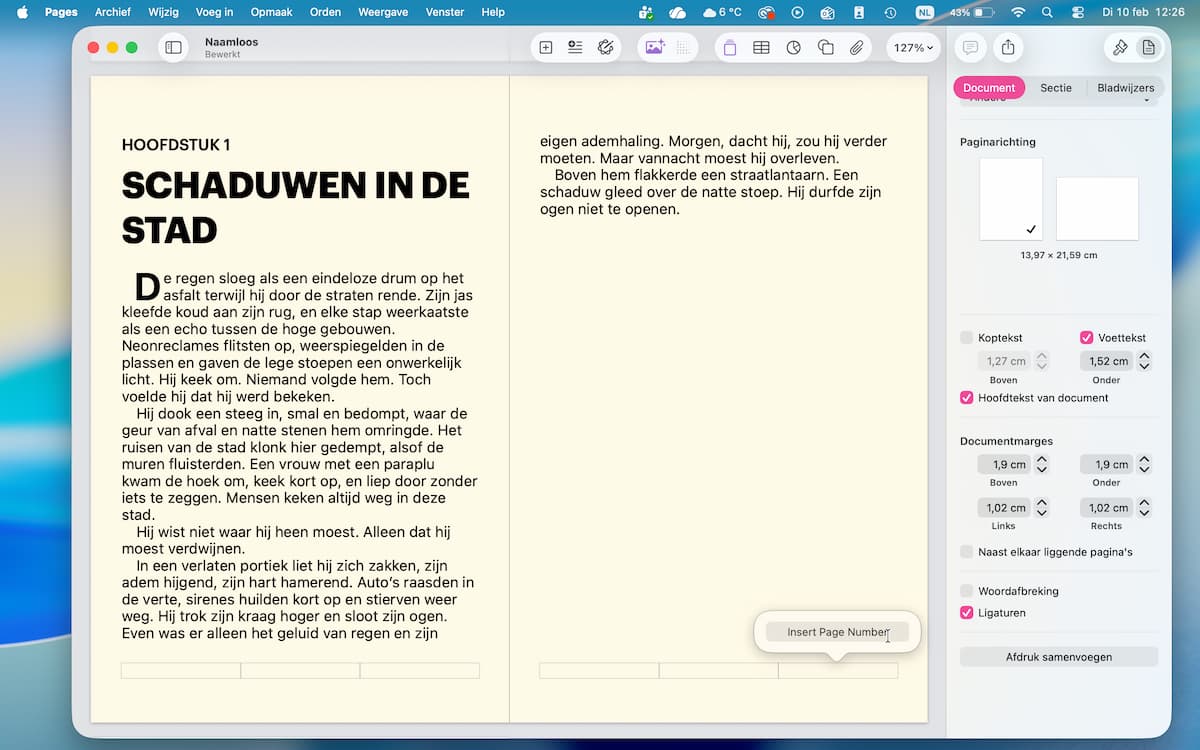Increase the Voettekst Onder distance stepper

1145,356
